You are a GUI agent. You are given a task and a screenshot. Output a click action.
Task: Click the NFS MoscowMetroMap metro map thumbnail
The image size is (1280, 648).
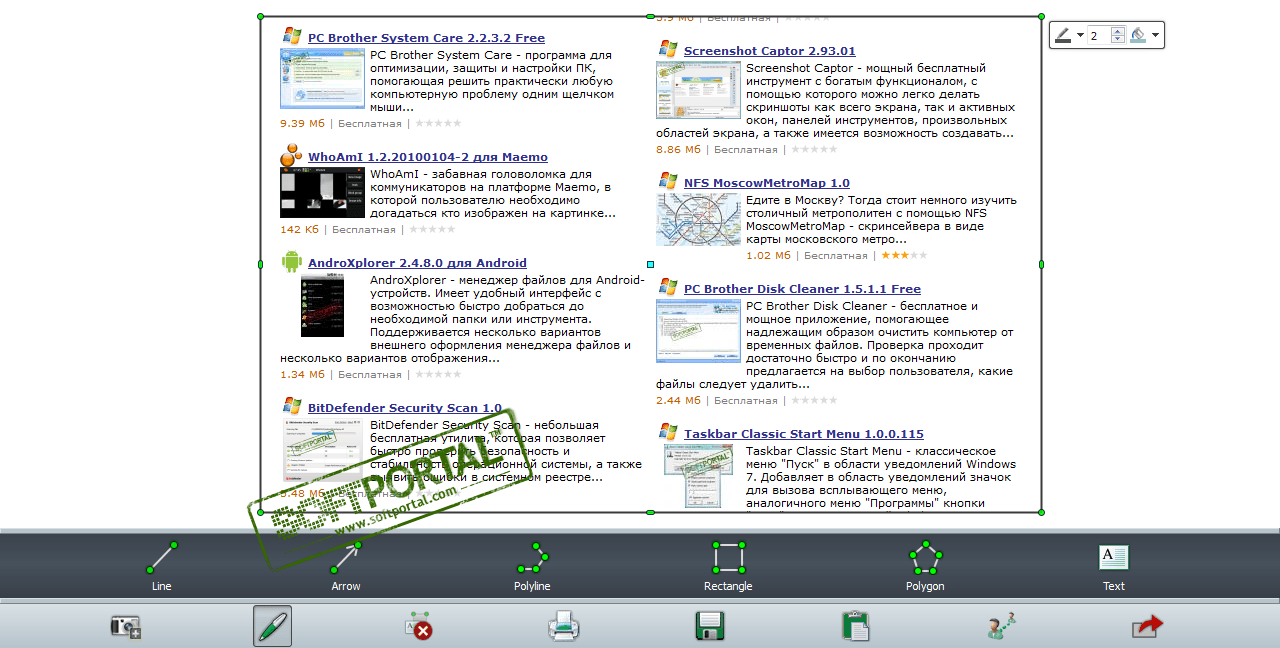click(x=698, y=219)
